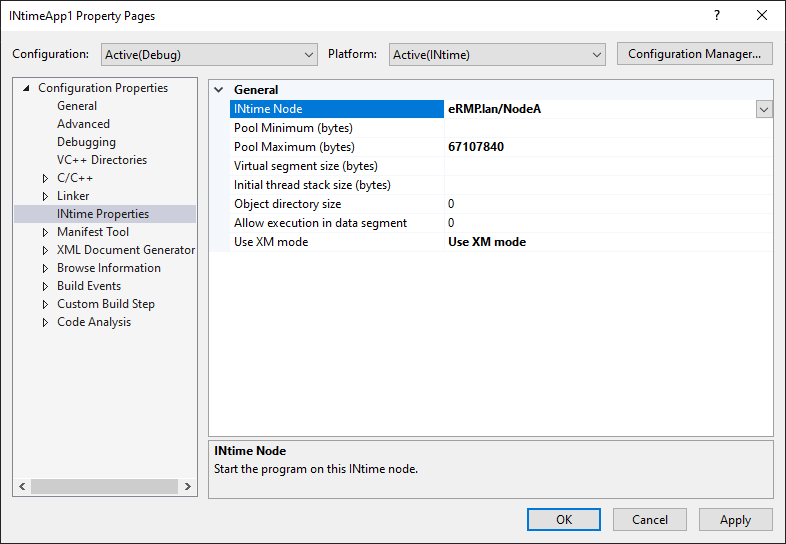
Task: Click the empty Pool Minimum value field
Action: point(609,128)
